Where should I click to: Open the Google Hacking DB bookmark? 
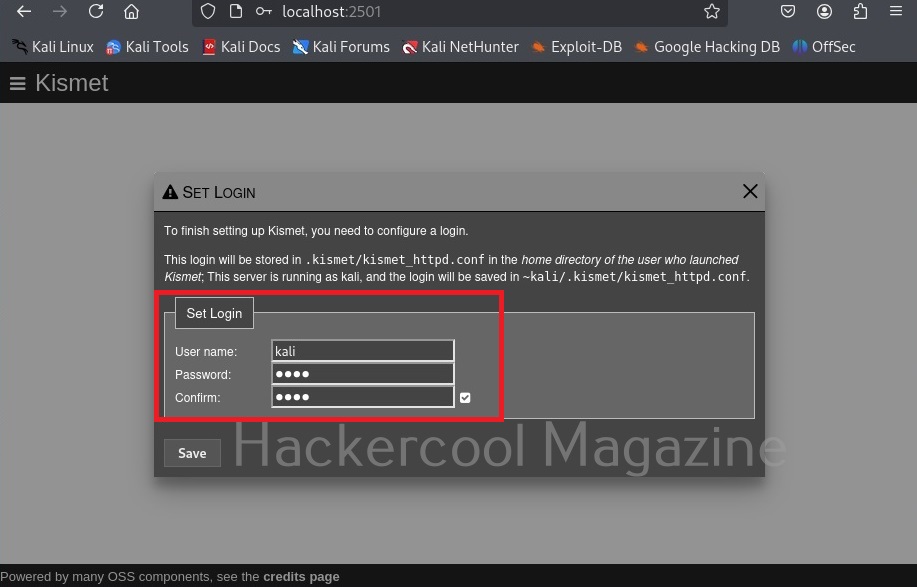pos(707,47)
